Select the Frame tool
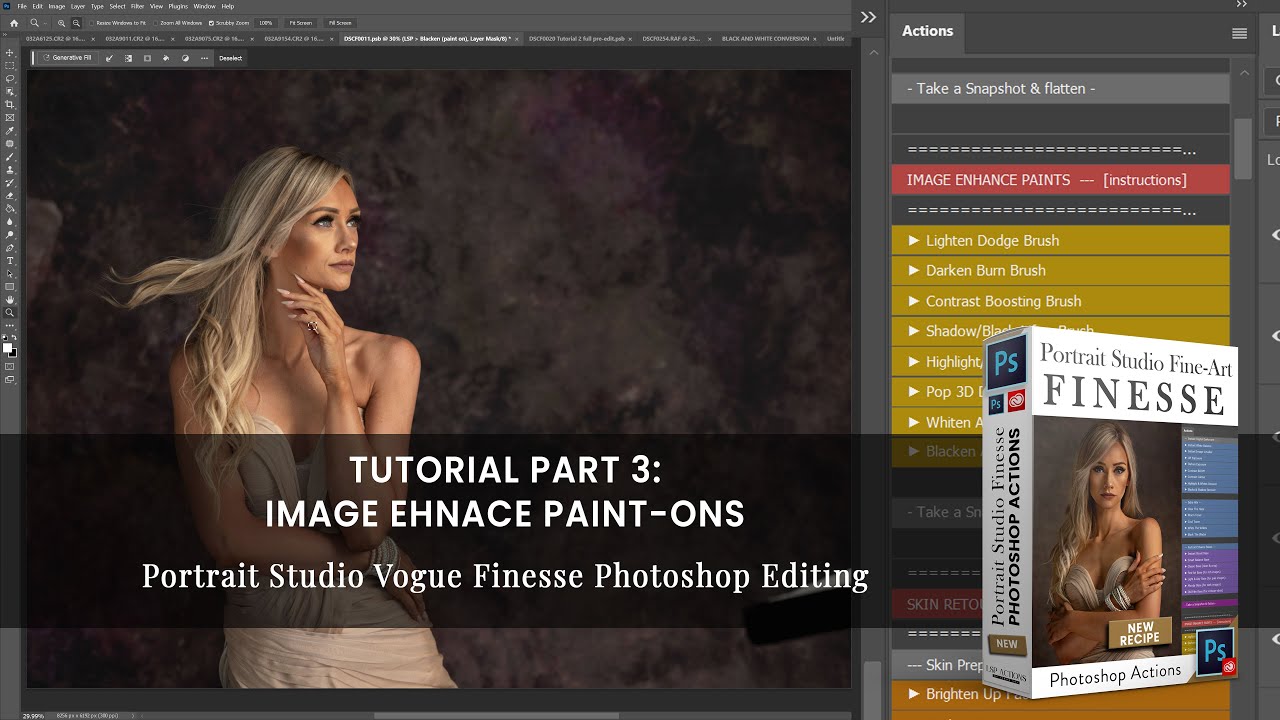 (x=10, y=116)
